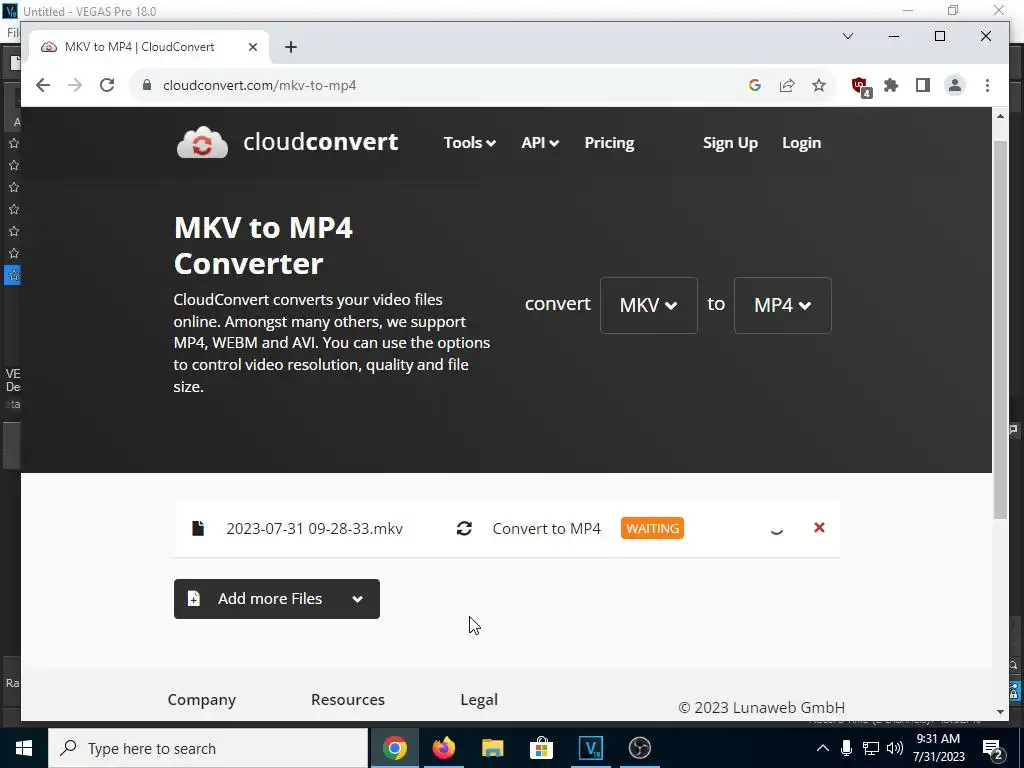Toggle the Chrome side panel icon
1024x768 pixels.
(x=923, y=85)
